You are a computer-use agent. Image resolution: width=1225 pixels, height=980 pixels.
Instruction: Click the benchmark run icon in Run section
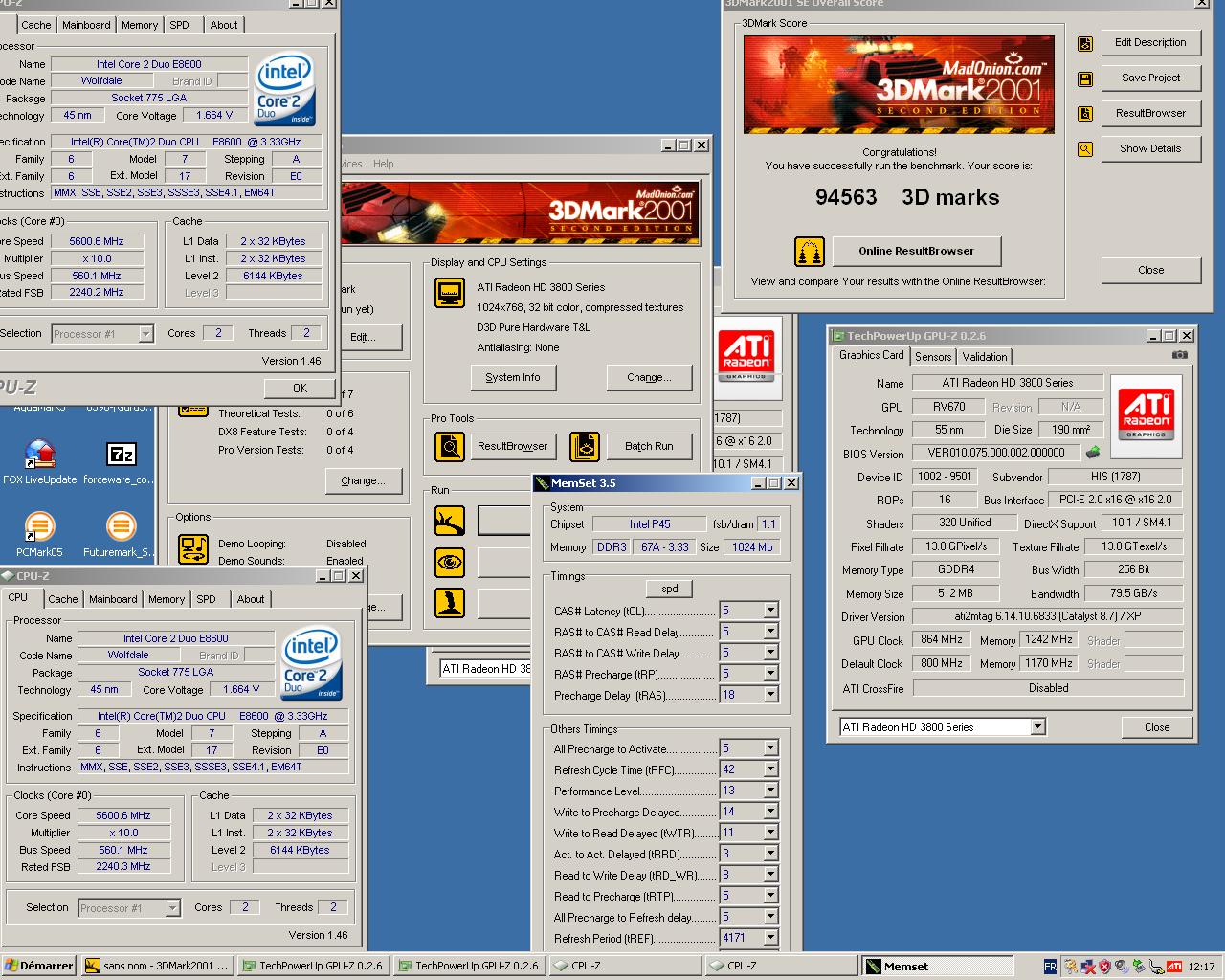pos(450,521)
